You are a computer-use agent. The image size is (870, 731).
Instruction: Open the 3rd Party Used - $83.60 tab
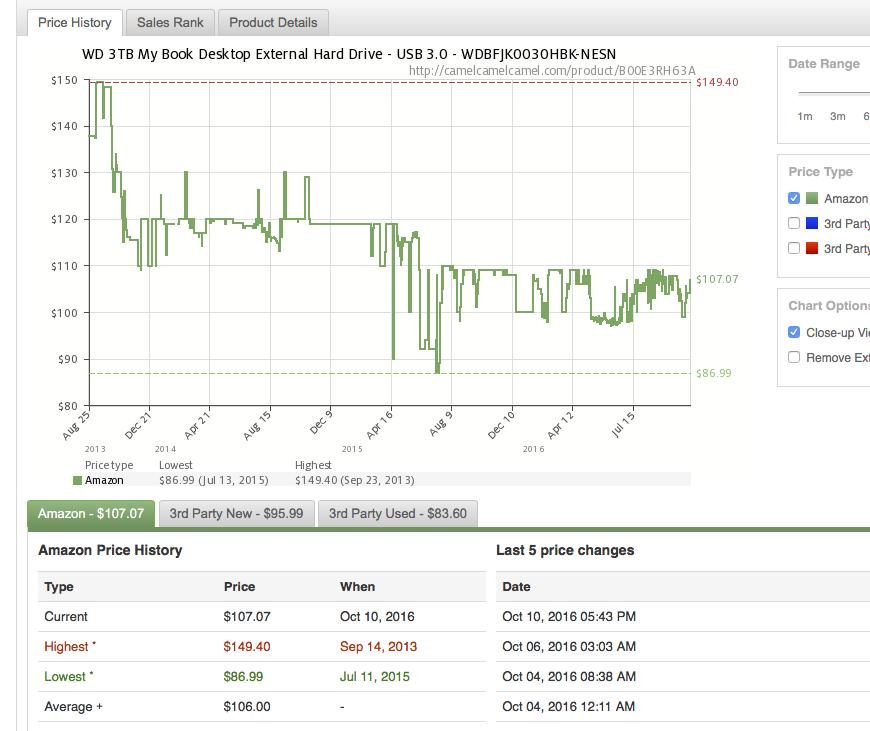pyautogui.click(x=397, y=513)
